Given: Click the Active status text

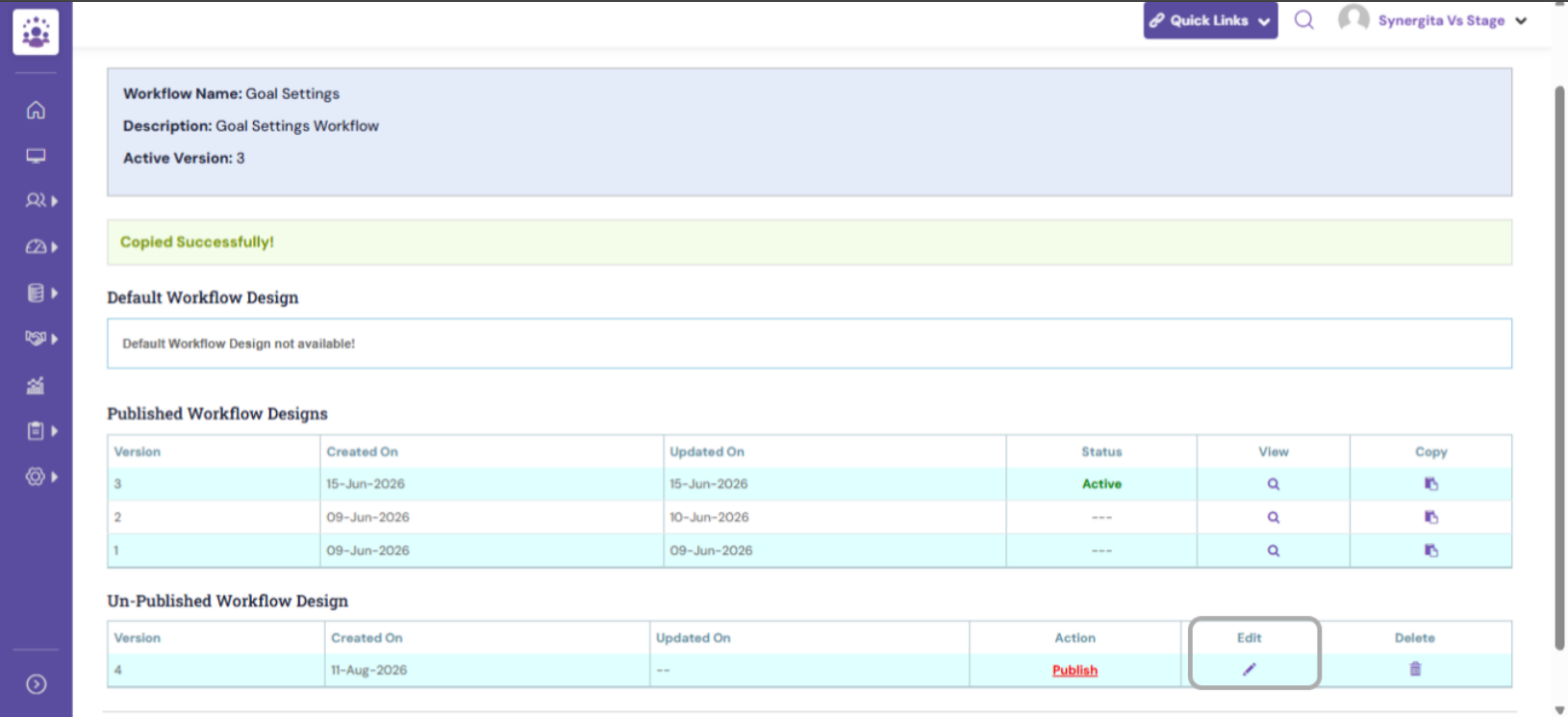Looking at the screenshot, I should pyautogui.click(x=1101, y=484).
